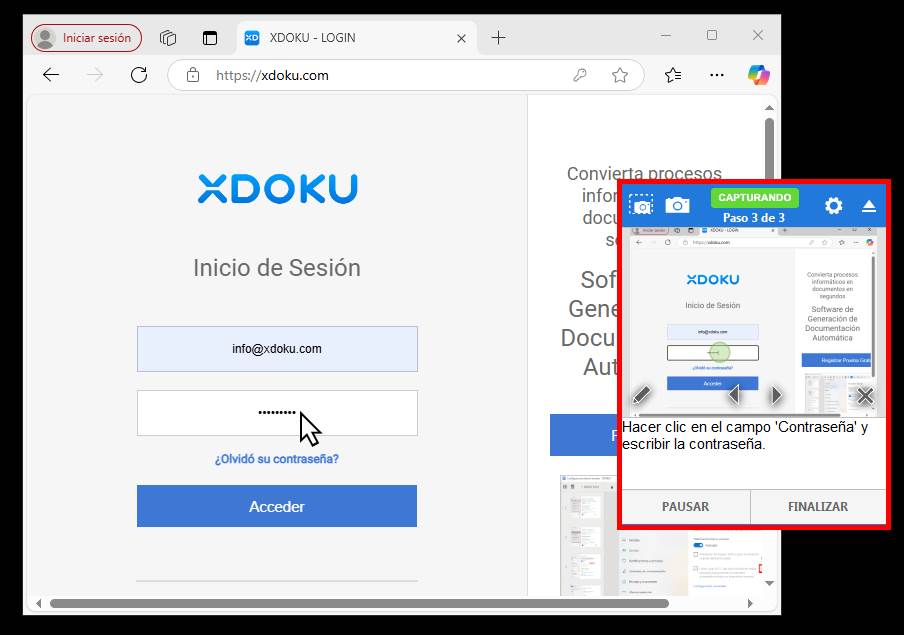View site information lock icon
Screen dimensions: 904x635
click(193, 75)
